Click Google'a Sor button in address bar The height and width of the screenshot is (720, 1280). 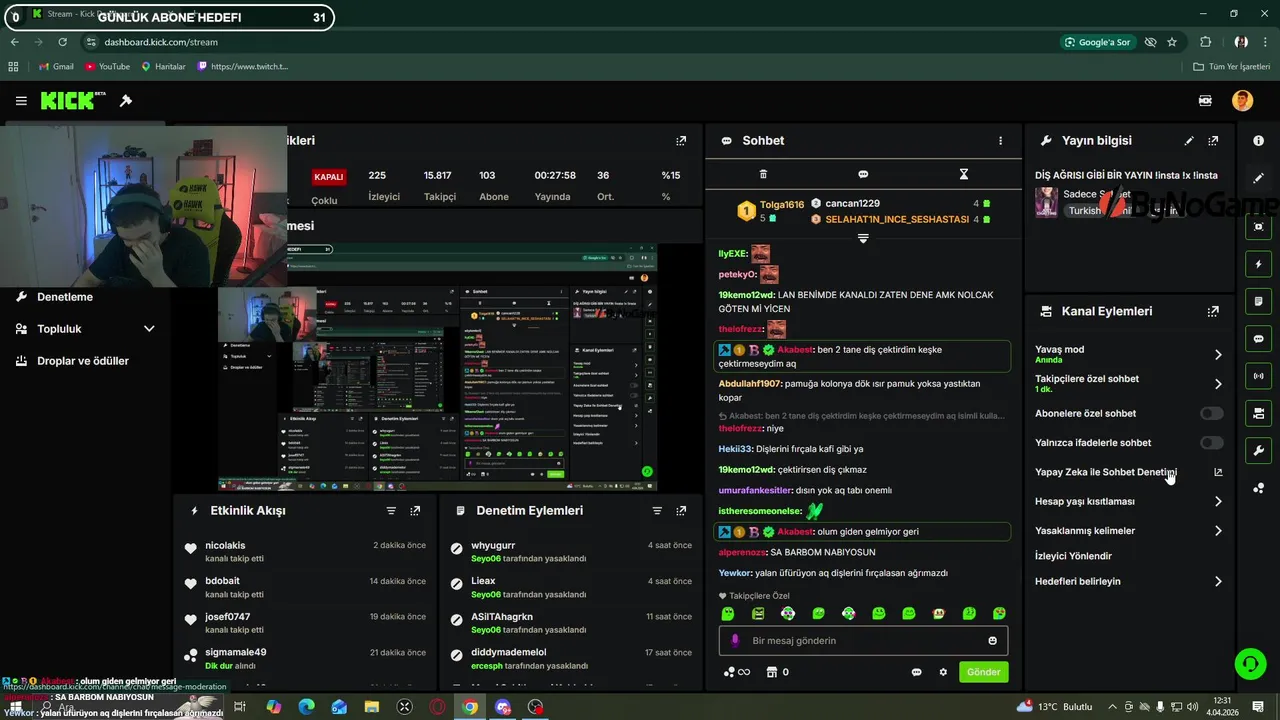(x=1098, y=42)
